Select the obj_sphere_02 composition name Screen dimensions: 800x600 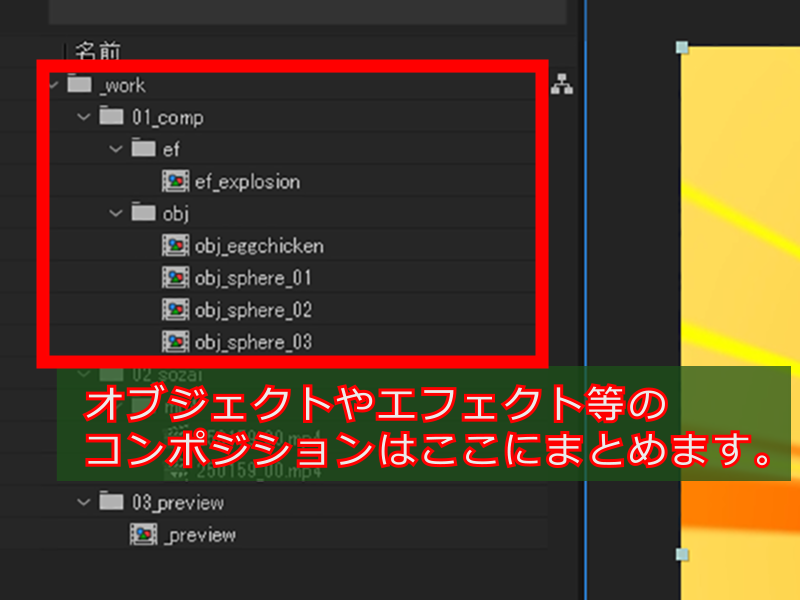253,311
